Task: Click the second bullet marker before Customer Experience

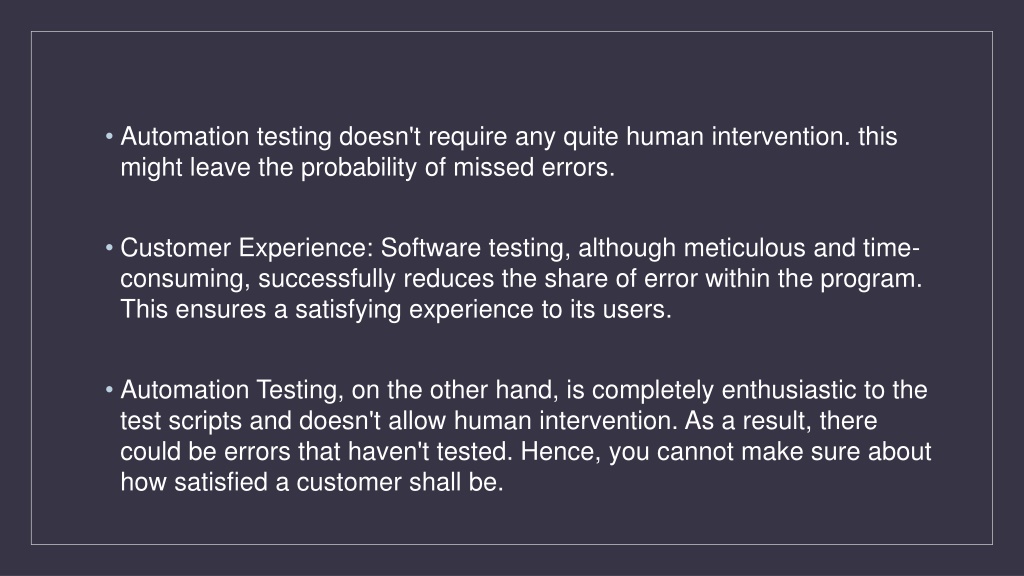Action: point(109,248)
